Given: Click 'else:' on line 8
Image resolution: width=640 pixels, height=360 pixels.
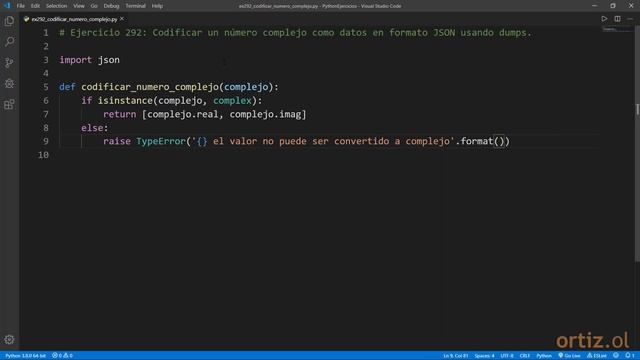Looking at the screenshot, I should (95, 128).
